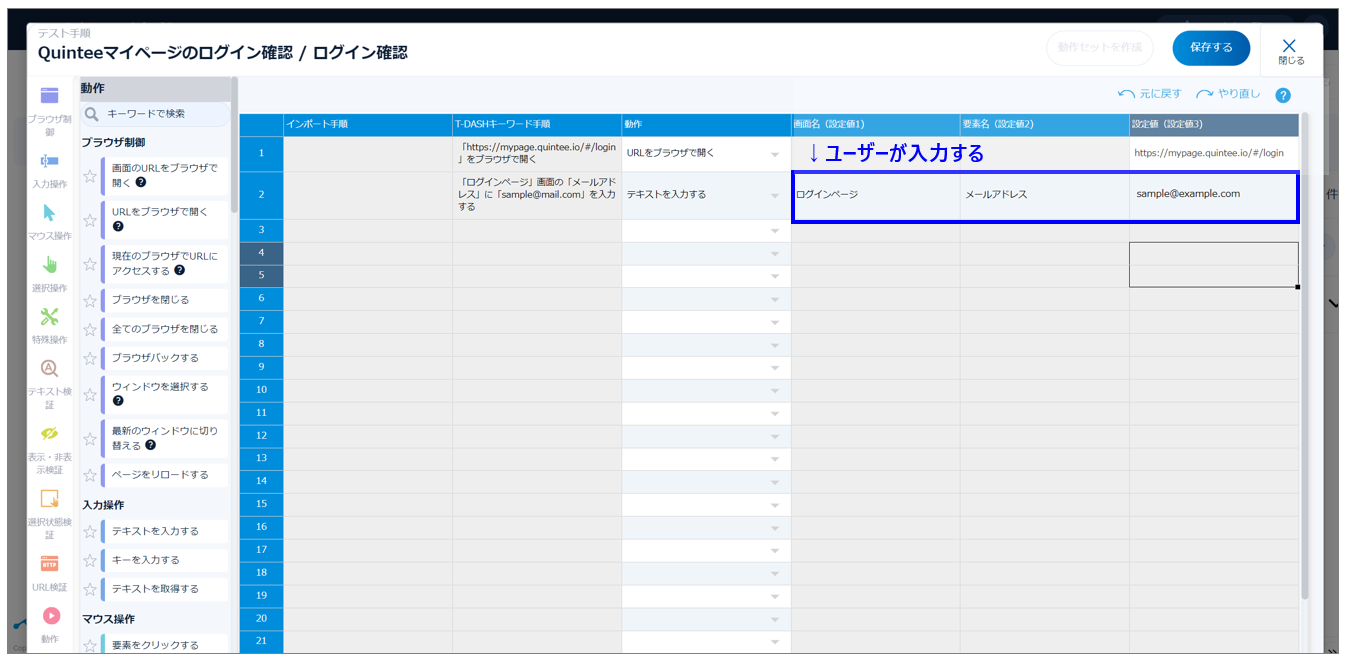The width and height of the screenshot is (1352, 659).
Task: Choose キーを入力する from the action list
Action: [x=146, y=560]
